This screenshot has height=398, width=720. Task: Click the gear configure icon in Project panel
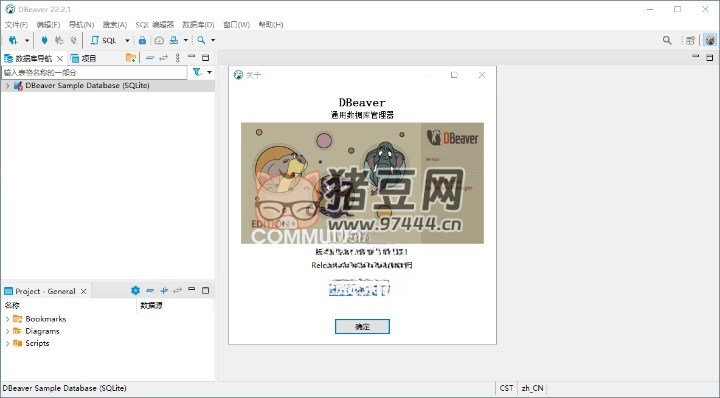pos(135,290)
